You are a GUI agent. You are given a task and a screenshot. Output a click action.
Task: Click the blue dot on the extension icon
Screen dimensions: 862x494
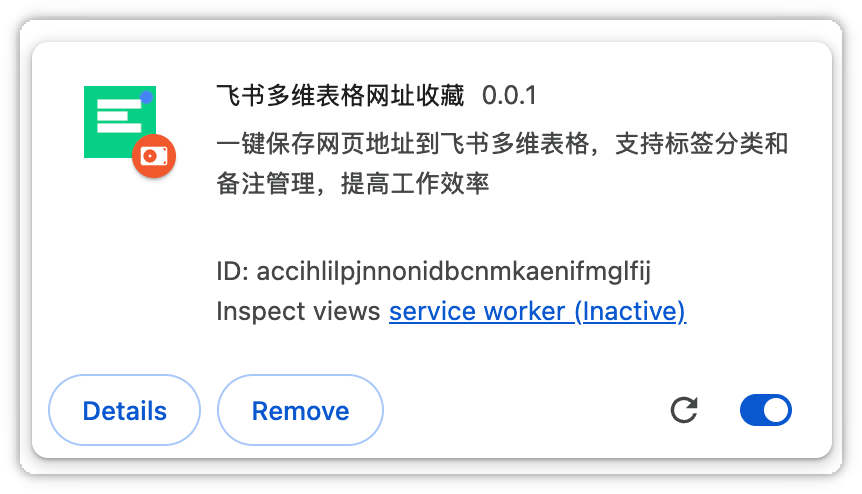pyautogui.click(x=146, y=98)
